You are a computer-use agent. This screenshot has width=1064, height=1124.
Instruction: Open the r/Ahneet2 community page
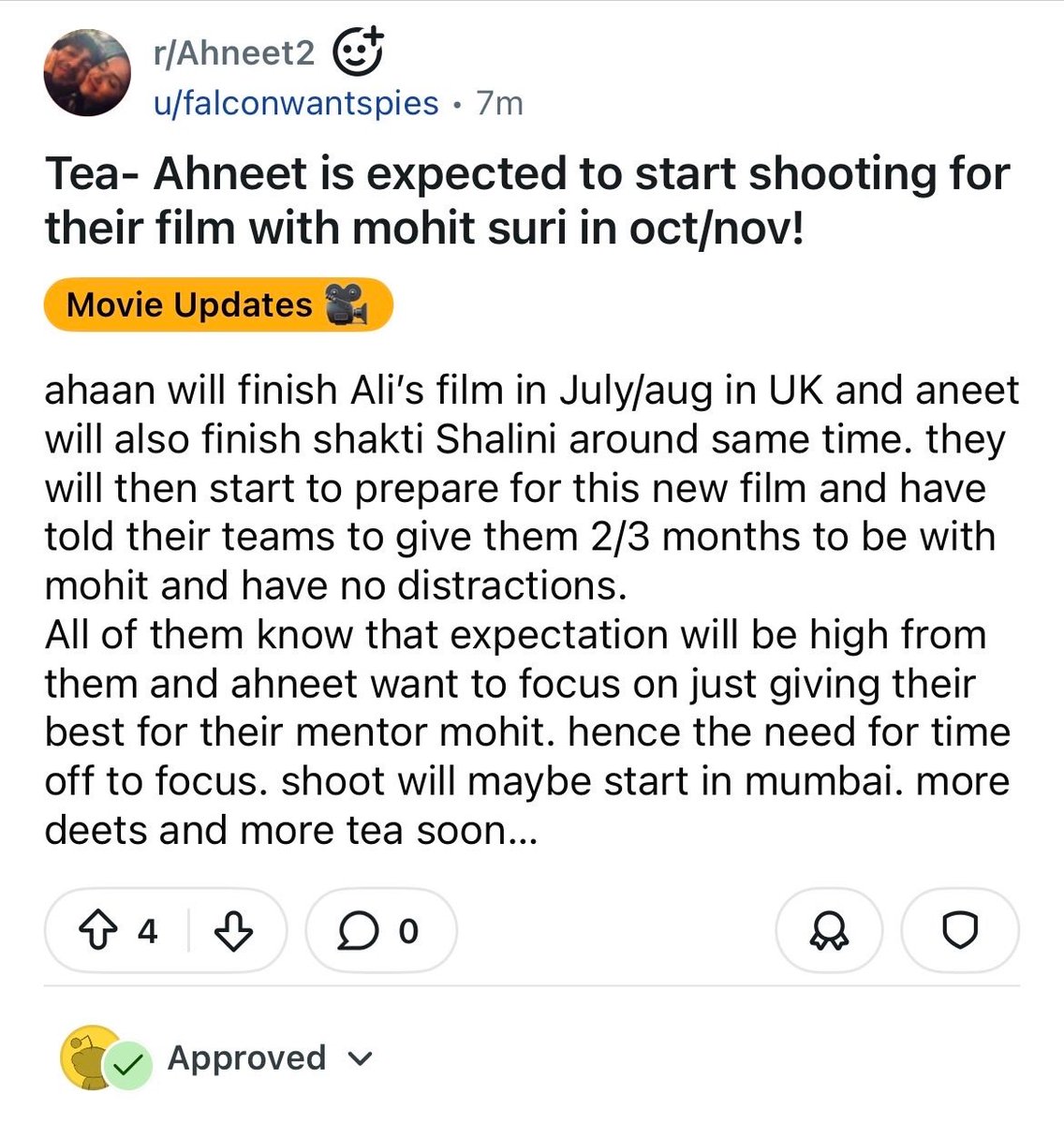point(234,54)
